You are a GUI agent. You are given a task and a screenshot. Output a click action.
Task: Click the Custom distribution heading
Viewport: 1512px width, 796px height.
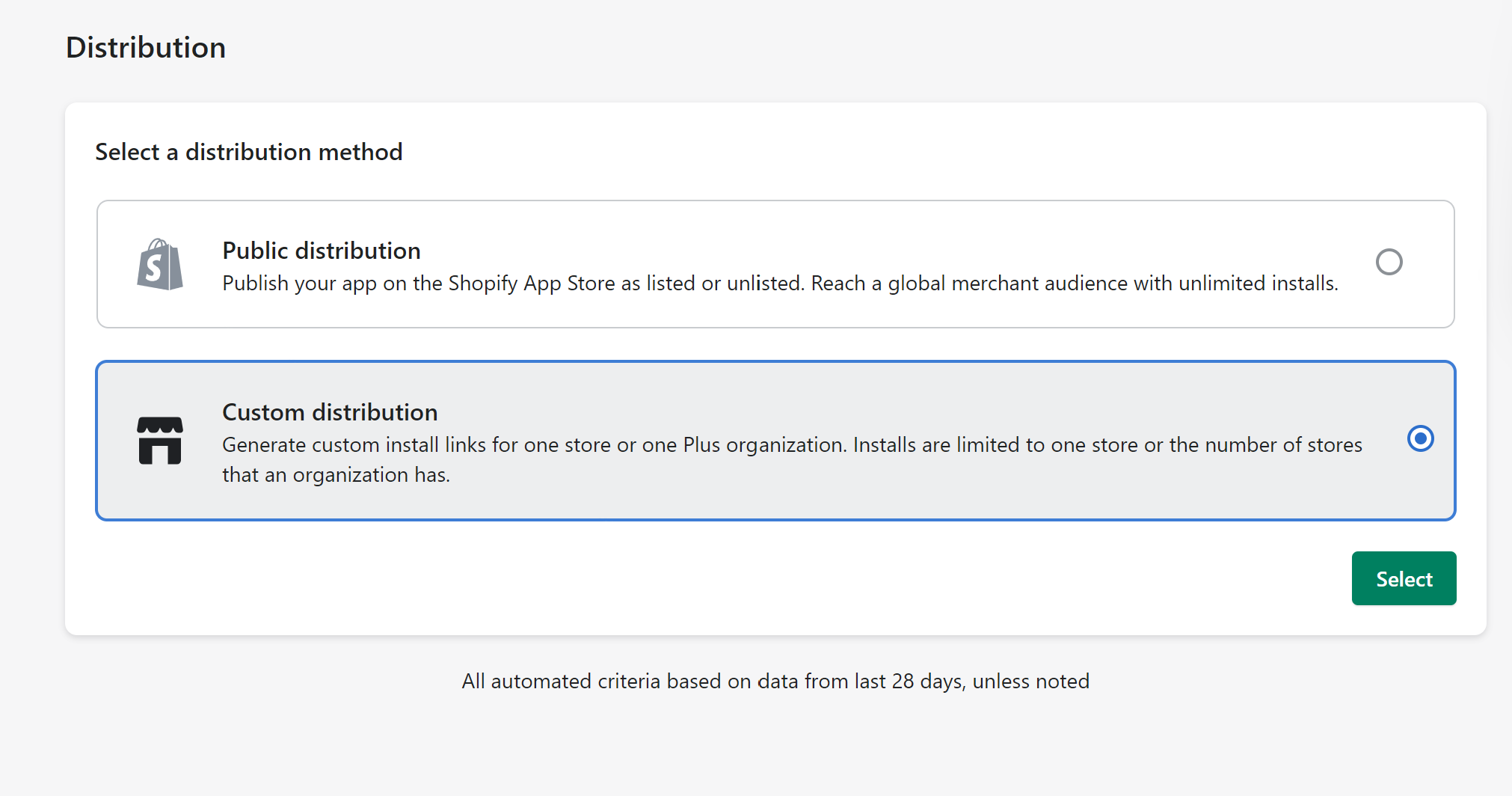(x=329, y=411)
